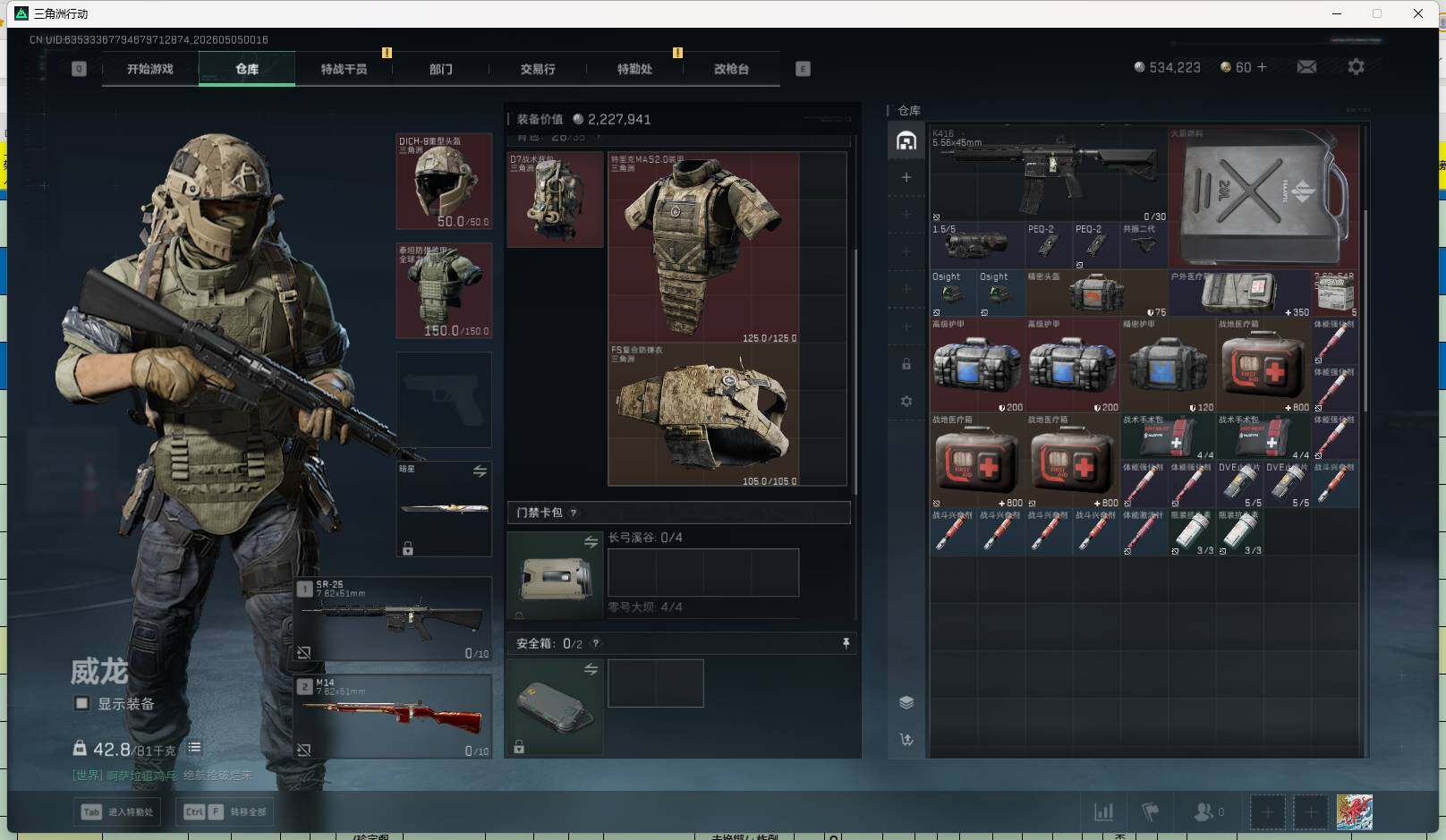
Task: Open the mail inbox envelope icon
Action: (x=1306, y=67)
